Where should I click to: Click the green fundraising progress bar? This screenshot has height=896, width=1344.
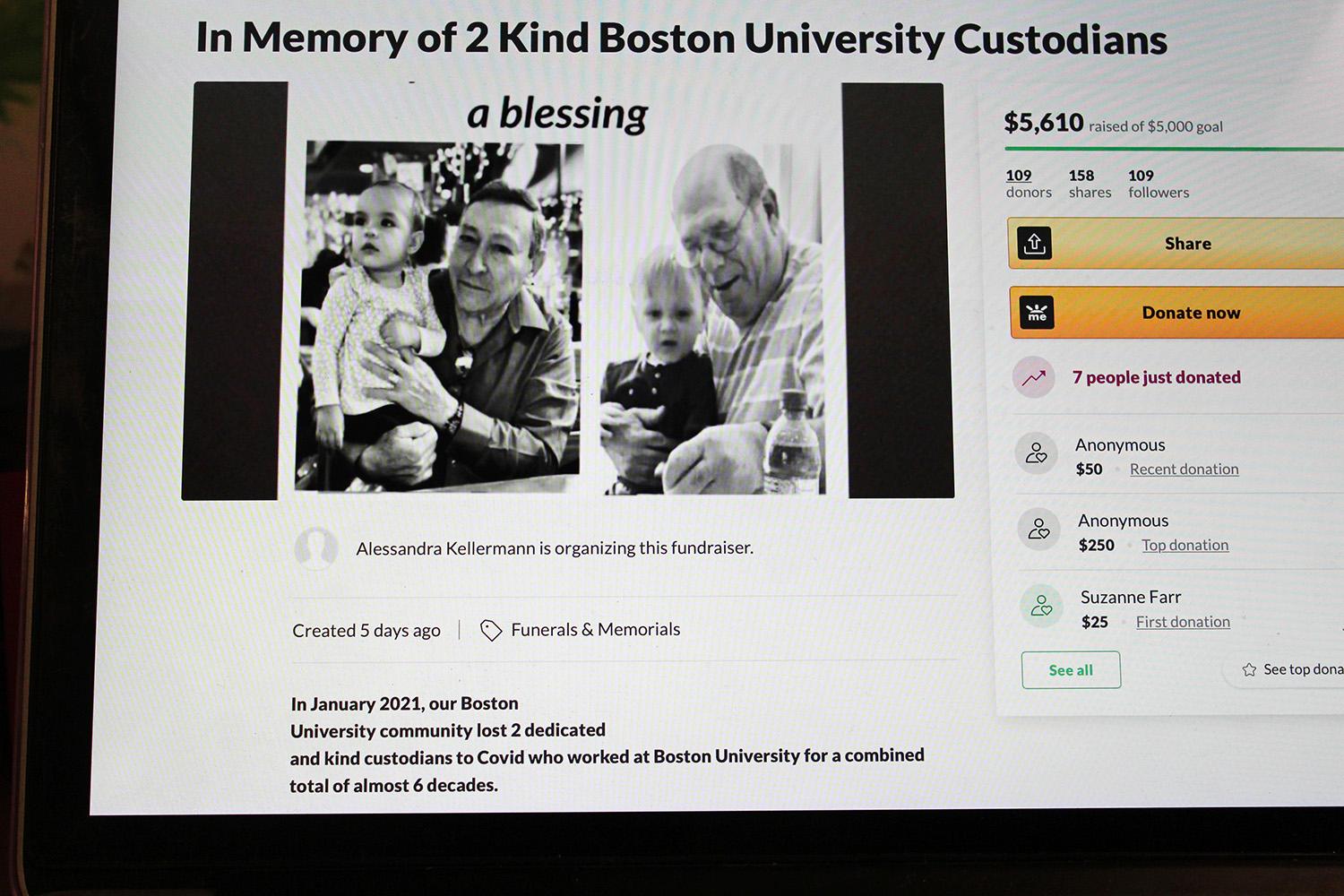[x=1174, y=149]
